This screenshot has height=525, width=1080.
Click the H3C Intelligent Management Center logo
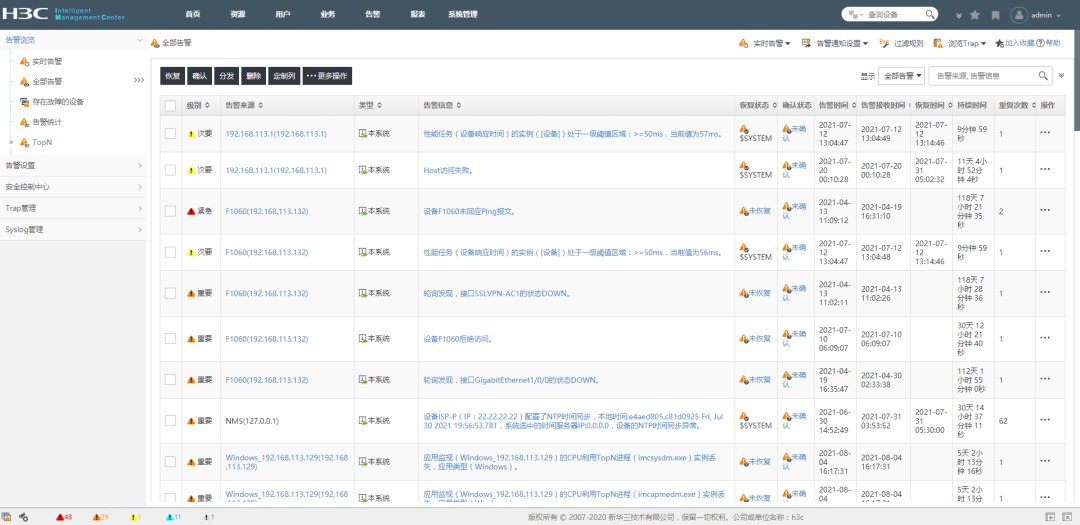click(63, 14)
